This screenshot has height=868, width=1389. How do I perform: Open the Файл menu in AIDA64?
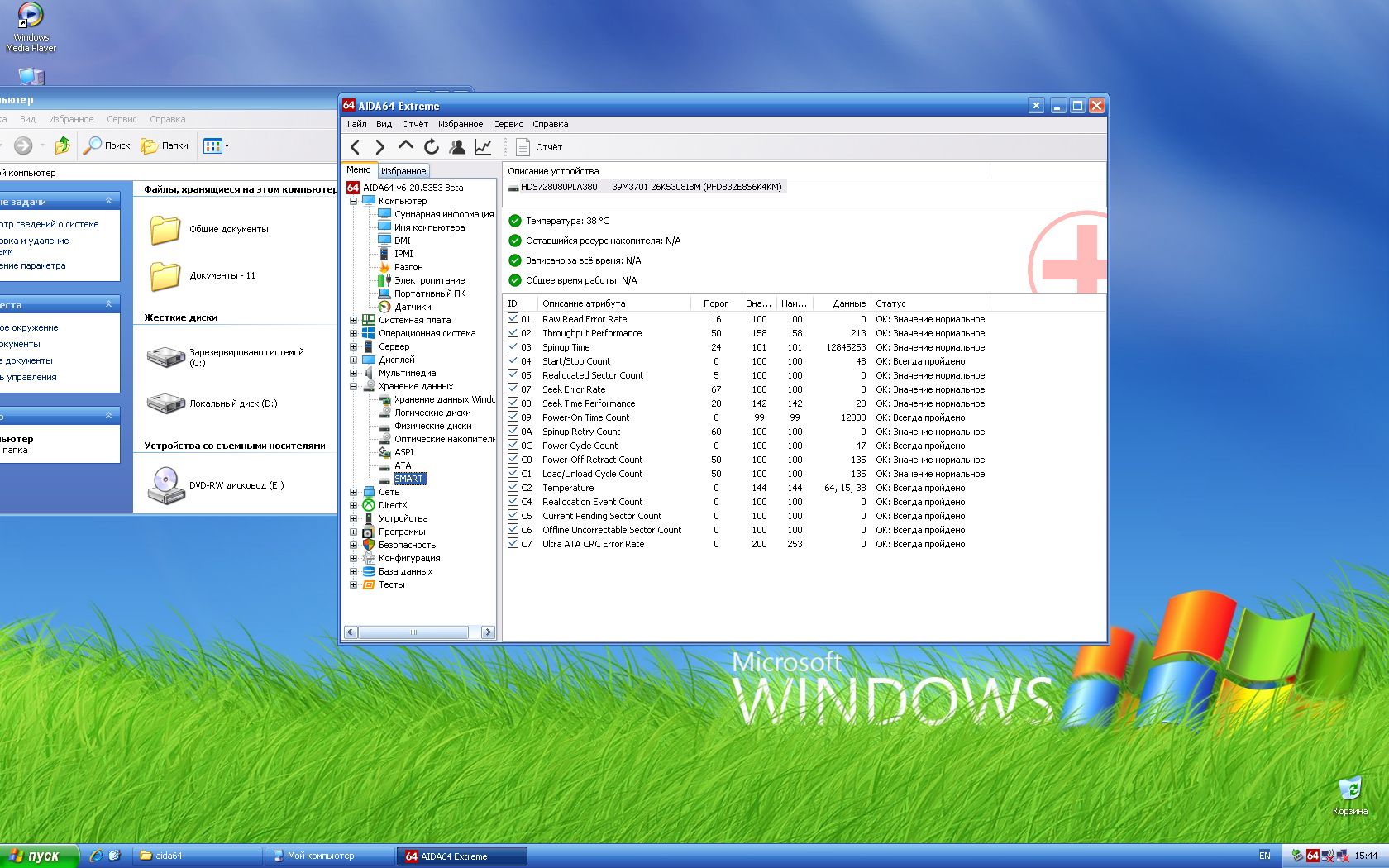[356, 124]
